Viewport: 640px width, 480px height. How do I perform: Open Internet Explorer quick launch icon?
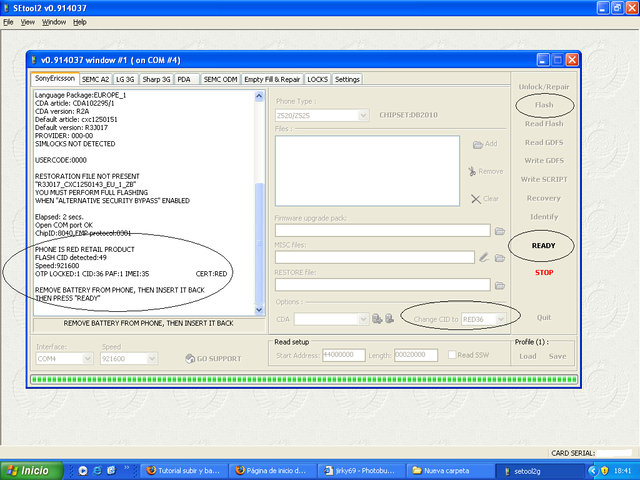97,471
